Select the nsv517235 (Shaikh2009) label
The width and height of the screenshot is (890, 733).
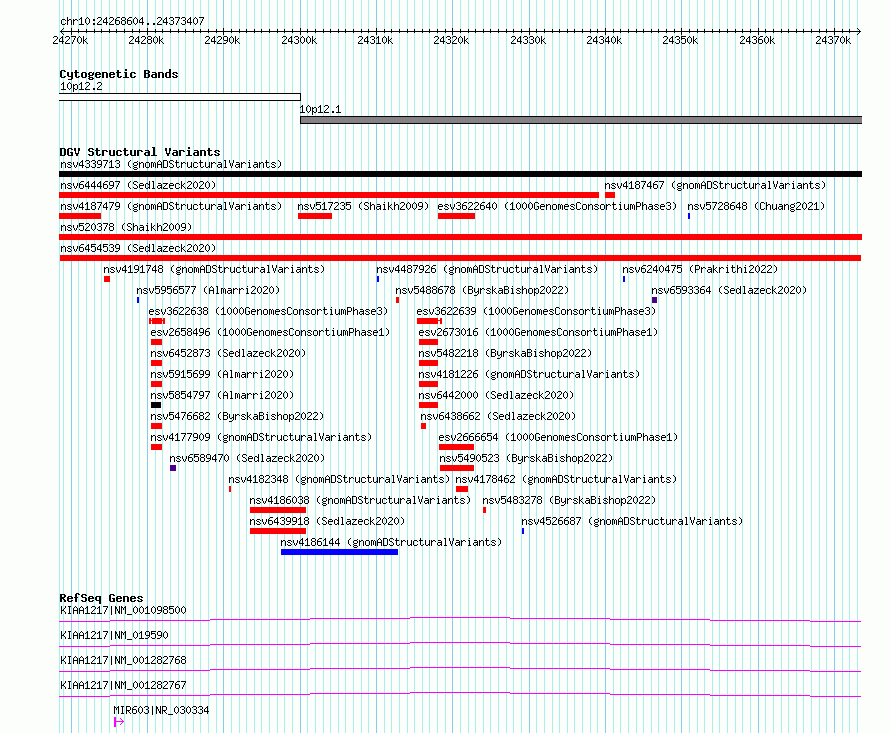click(363, 206)
